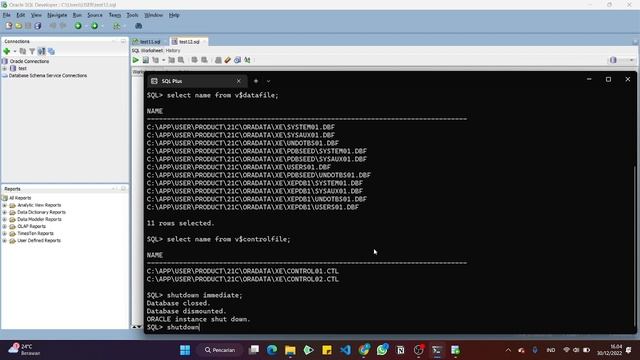Viewport: 640px width, 360px height.
Task: Select Oracle Connections in the tree
Action: pos(29,61)
